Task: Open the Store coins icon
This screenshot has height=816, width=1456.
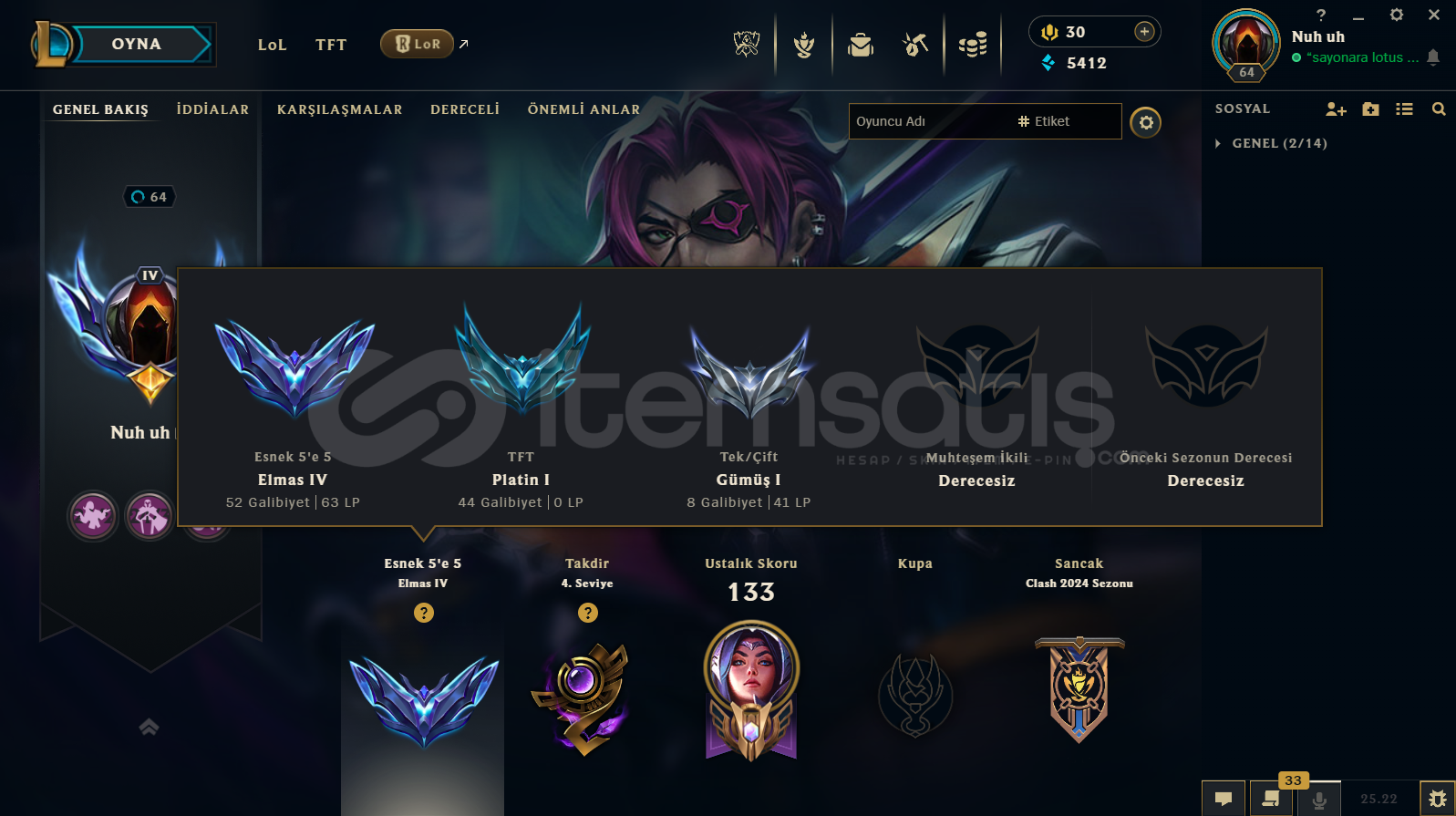Action: 973,45
